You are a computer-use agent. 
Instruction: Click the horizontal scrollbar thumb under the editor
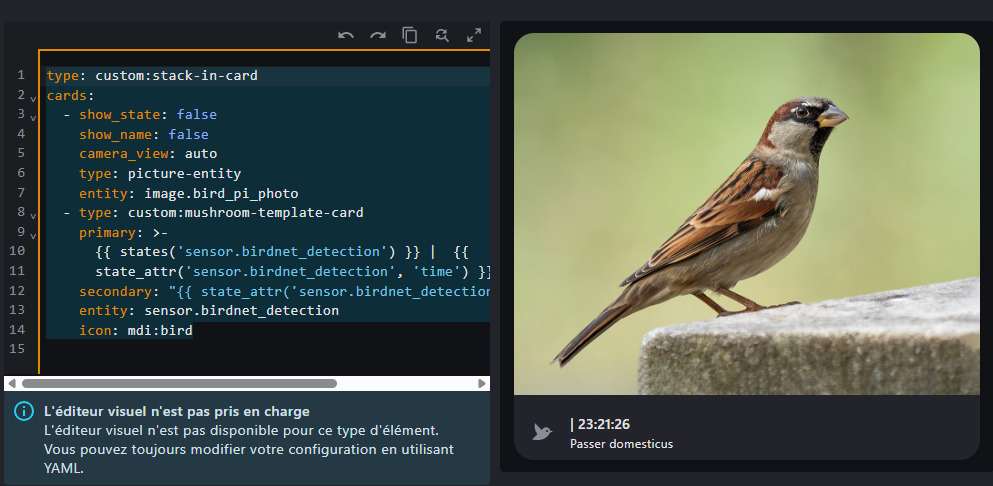click(x=178, y=383)
